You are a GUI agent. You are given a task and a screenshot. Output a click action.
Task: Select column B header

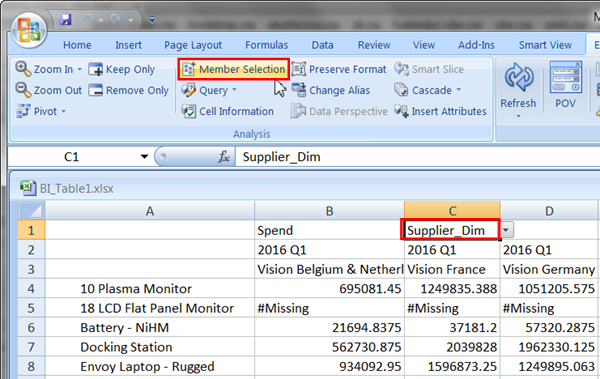(x=329, y=211)
